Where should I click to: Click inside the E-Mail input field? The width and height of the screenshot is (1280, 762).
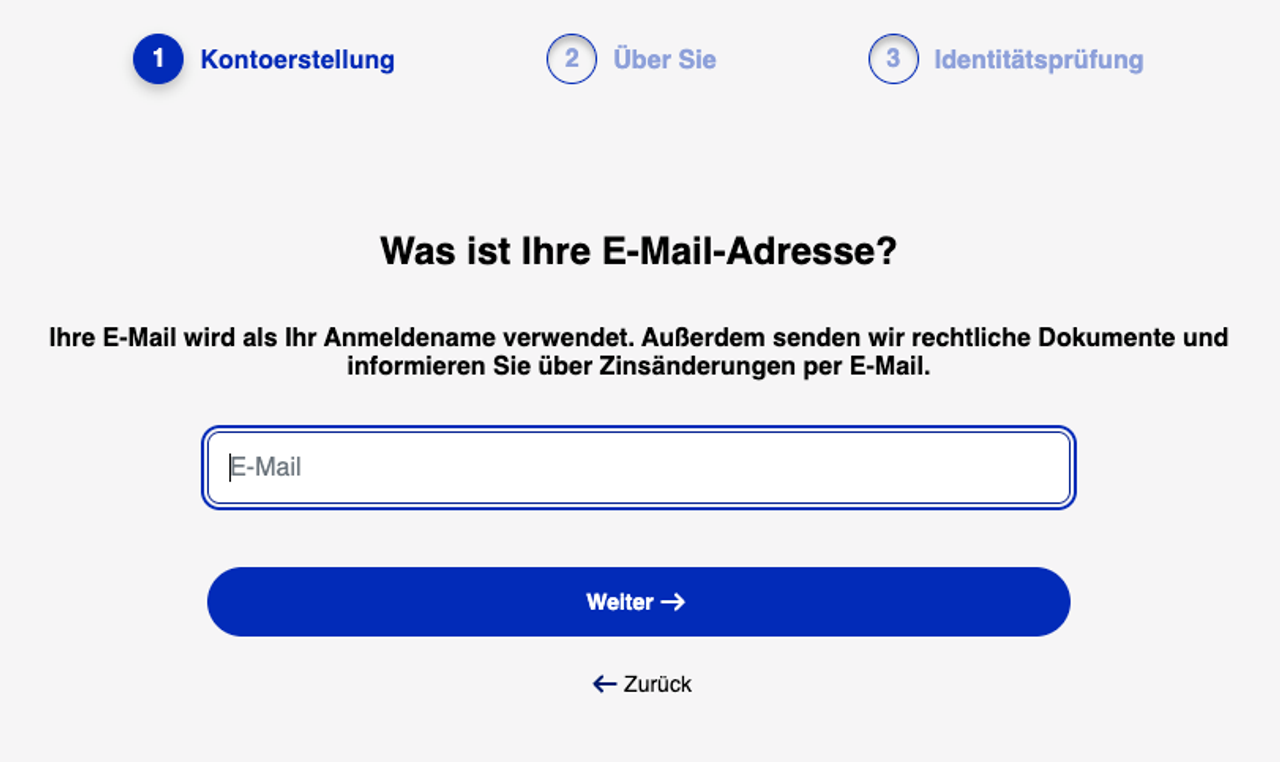[x=640, y=467]
